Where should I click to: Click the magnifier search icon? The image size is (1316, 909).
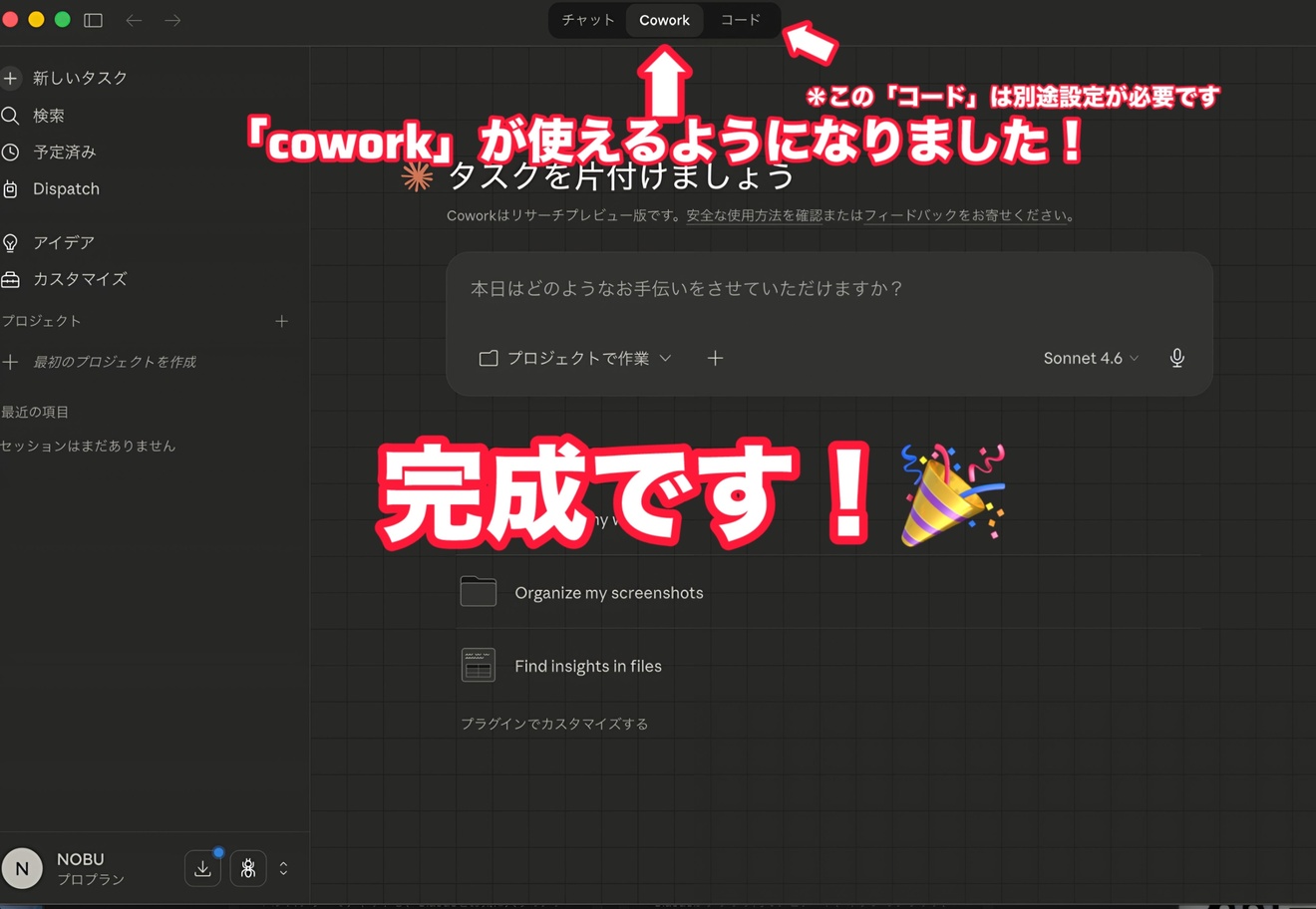11,116
